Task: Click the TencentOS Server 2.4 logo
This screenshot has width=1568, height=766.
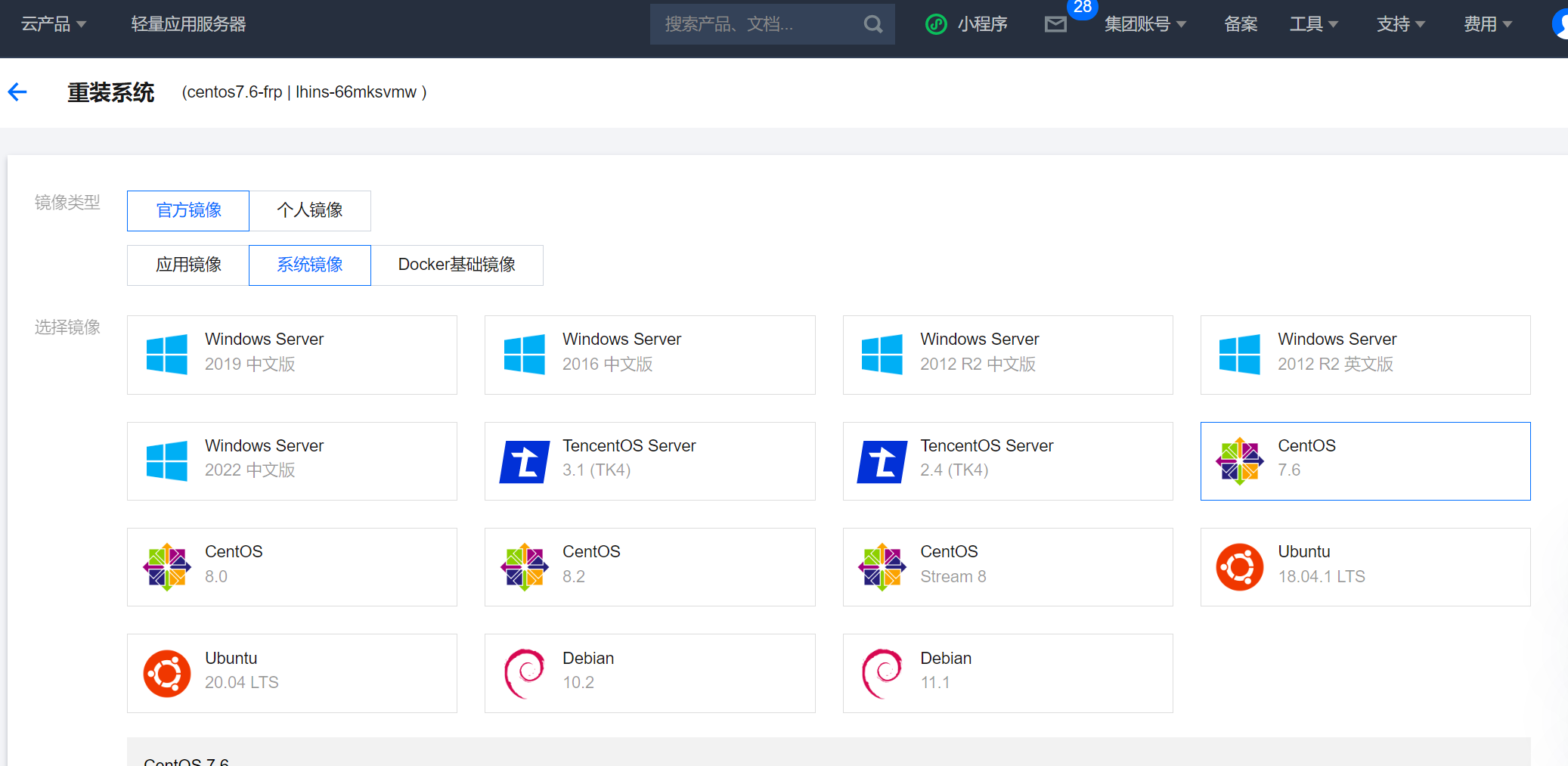Action: point(882,461)
